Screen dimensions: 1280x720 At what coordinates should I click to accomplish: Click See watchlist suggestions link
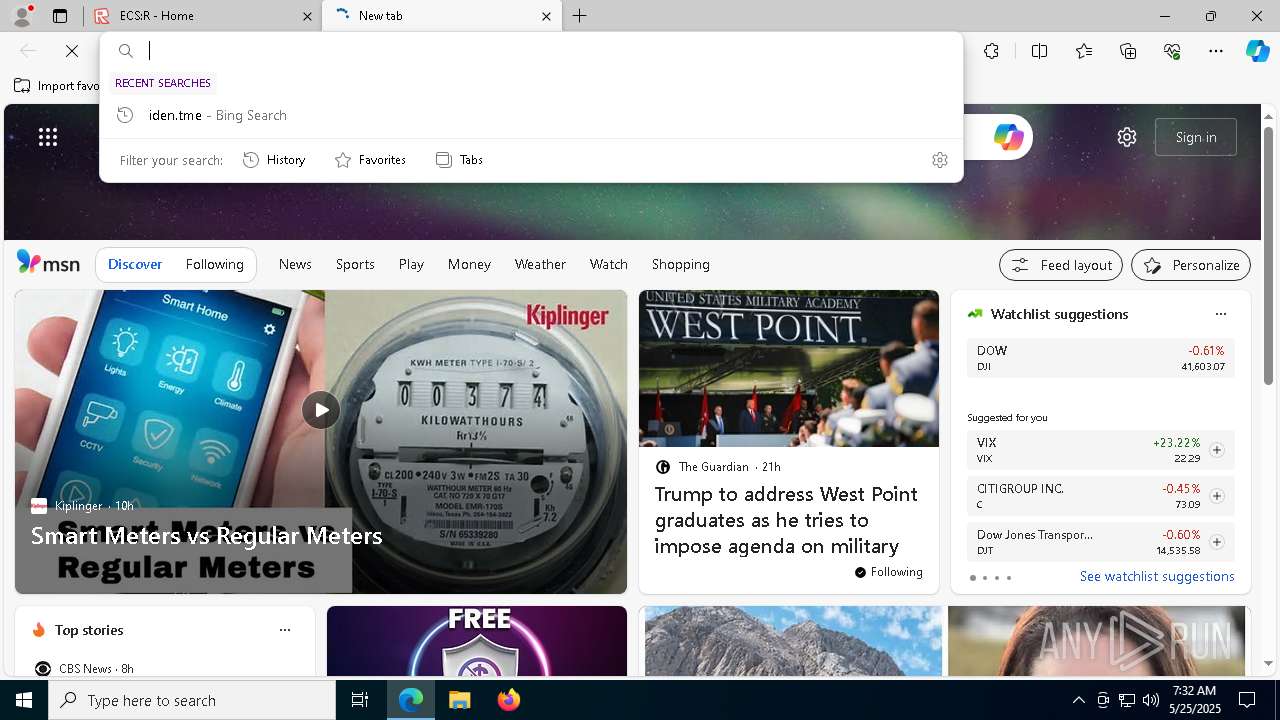pos(1157,577)
